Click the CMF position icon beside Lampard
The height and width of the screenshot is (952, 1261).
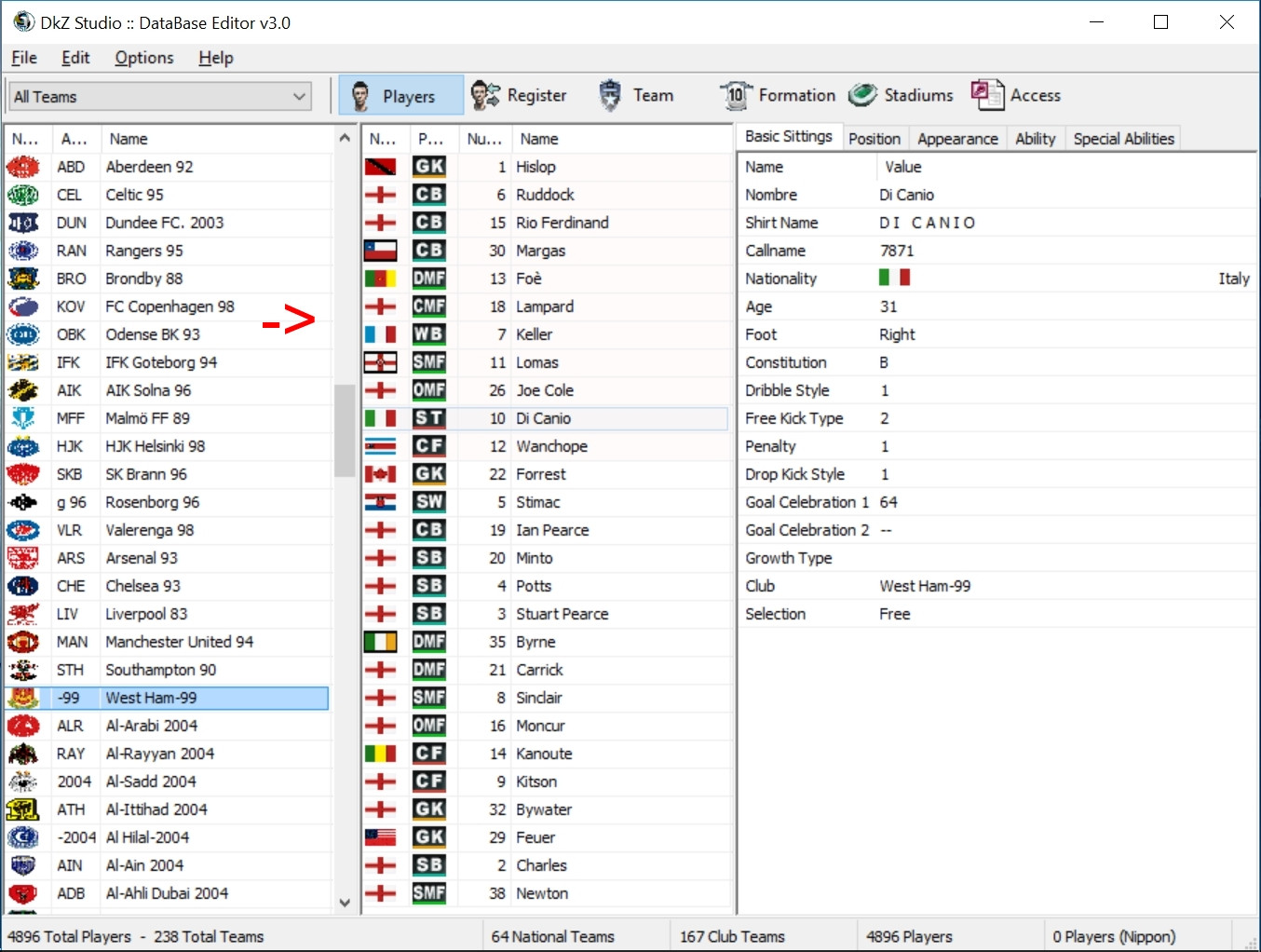click(429, 306)
